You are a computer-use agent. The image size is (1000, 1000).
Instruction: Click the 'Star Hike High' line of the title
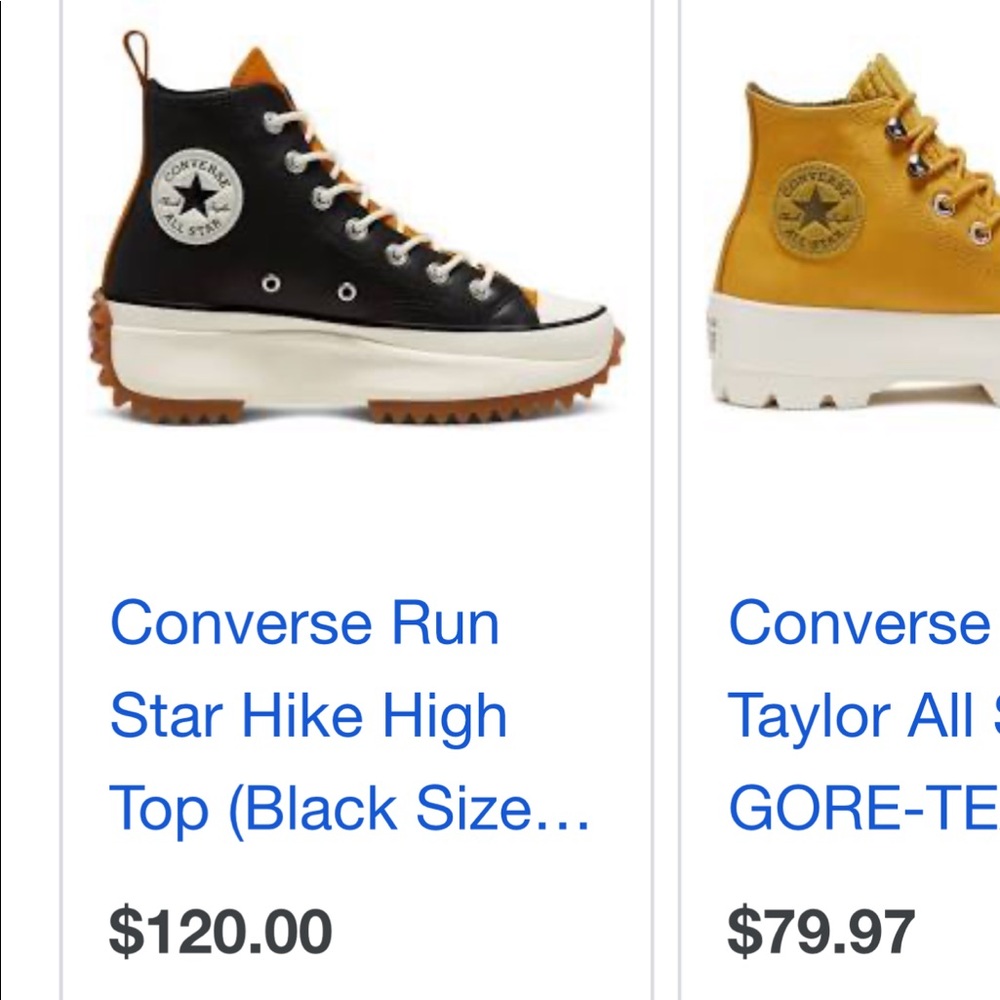coord(310,715)
